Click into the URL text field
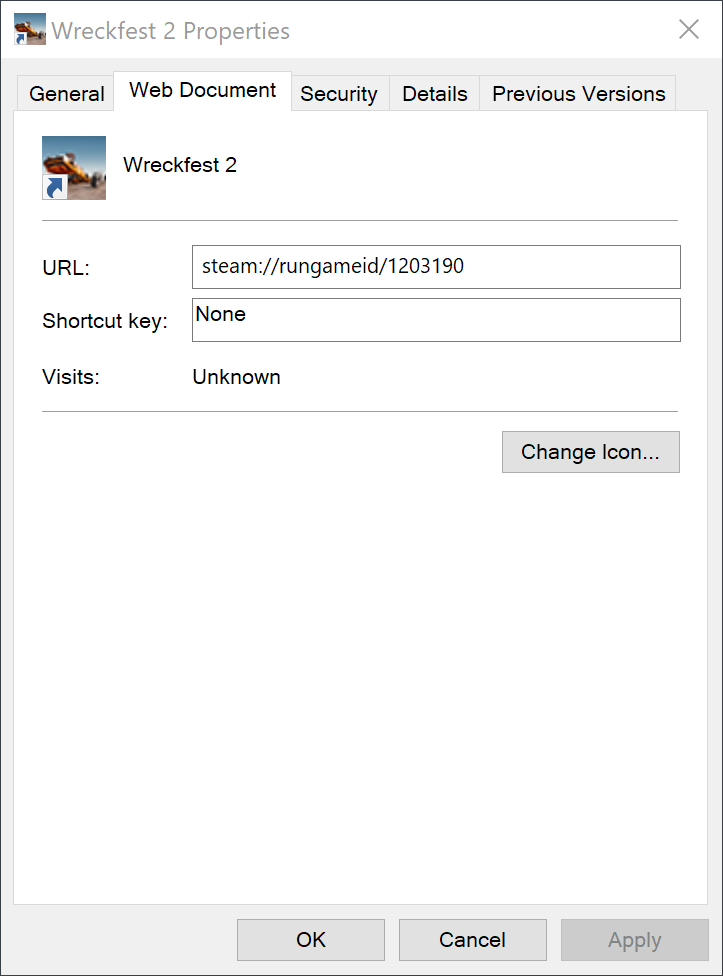The width and height of the screenshot is (723, 976). 436,267
